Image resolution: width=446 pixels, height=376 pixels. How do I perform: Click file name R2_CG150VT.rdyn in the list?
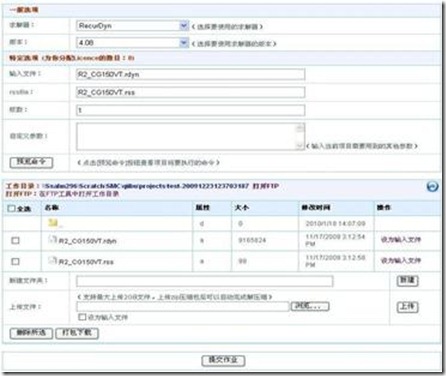coord(88,241)
